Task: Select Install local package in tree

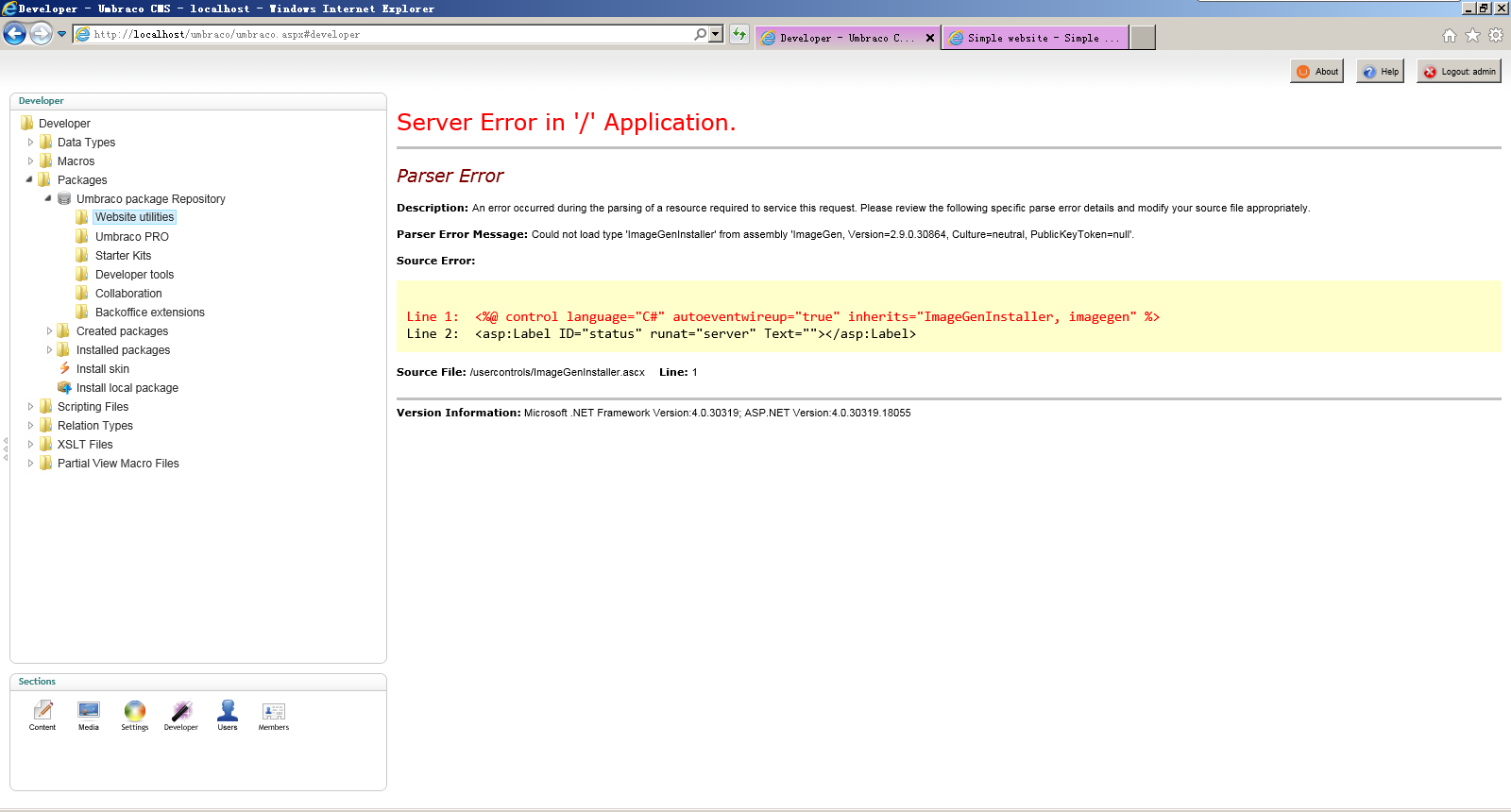Action: pyautogui.click(x=127, y=388)
